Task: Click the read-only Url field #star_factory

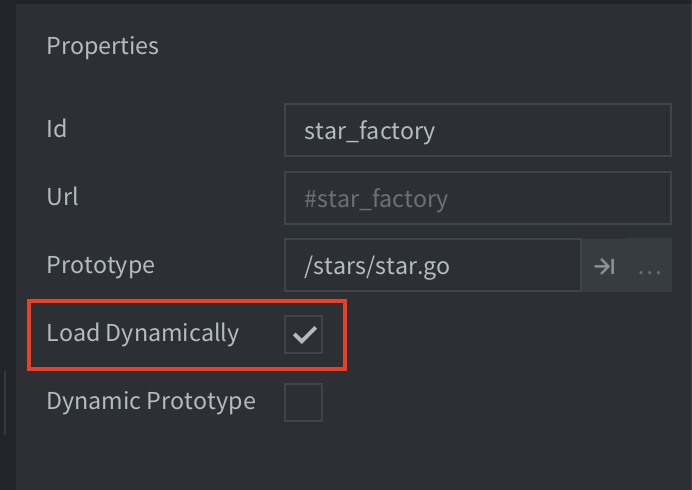Action: tap(478, 198)
